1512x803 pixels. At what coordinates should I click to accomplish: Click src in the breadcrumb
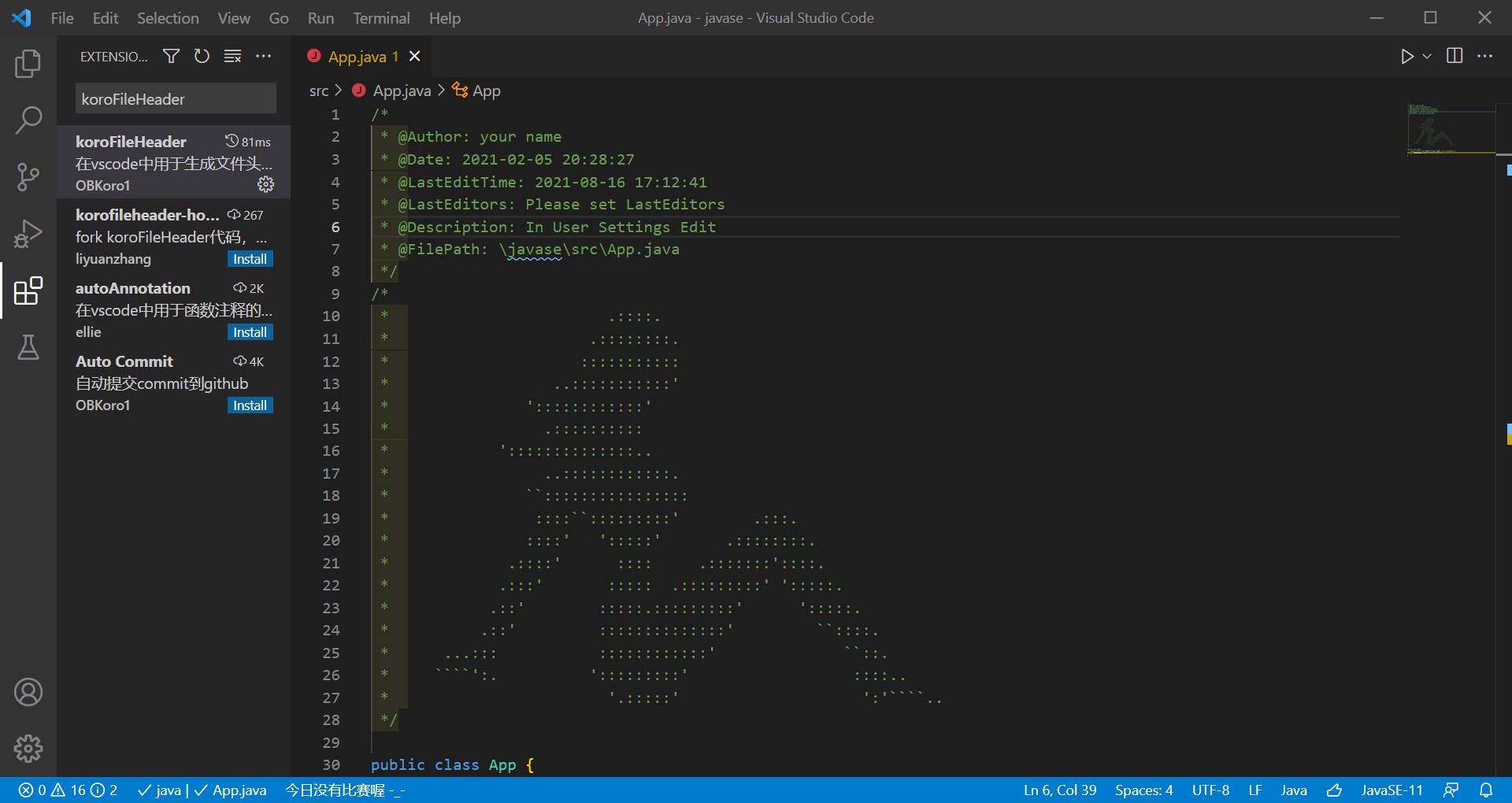point(318,91)
